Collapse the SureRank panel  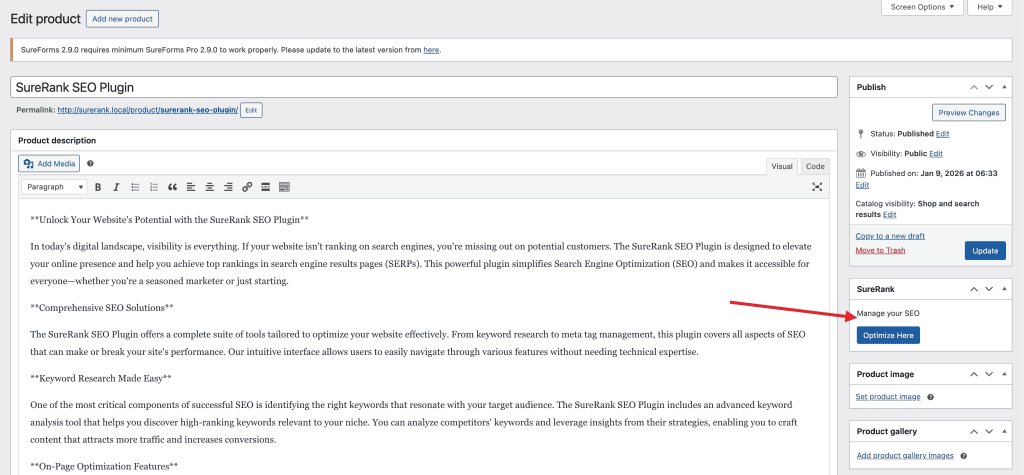coord(1004,288)
